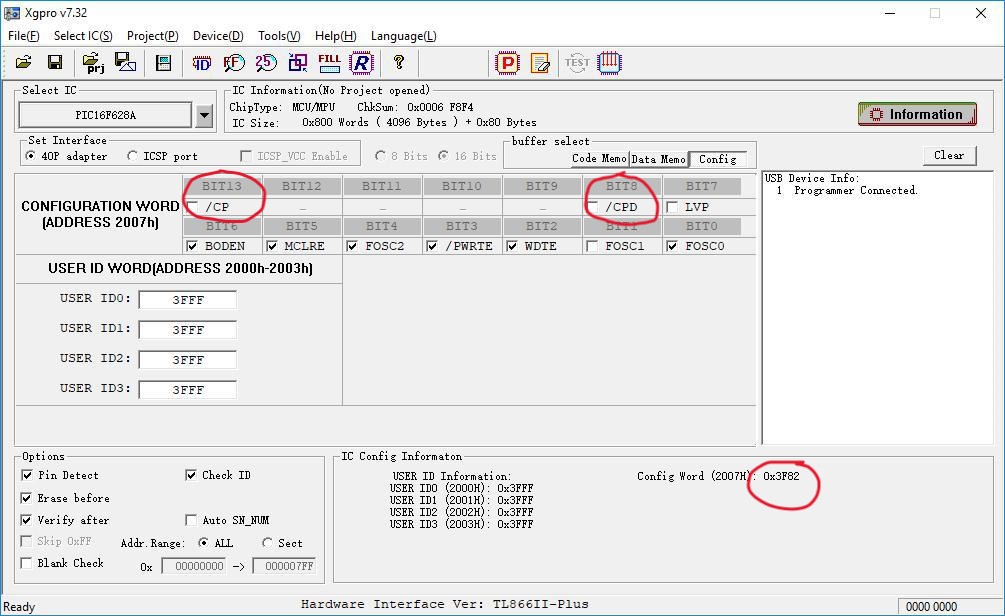1005x616 pixels.
Task: Click the FILL buffer icon
Action: coord(329,62)
